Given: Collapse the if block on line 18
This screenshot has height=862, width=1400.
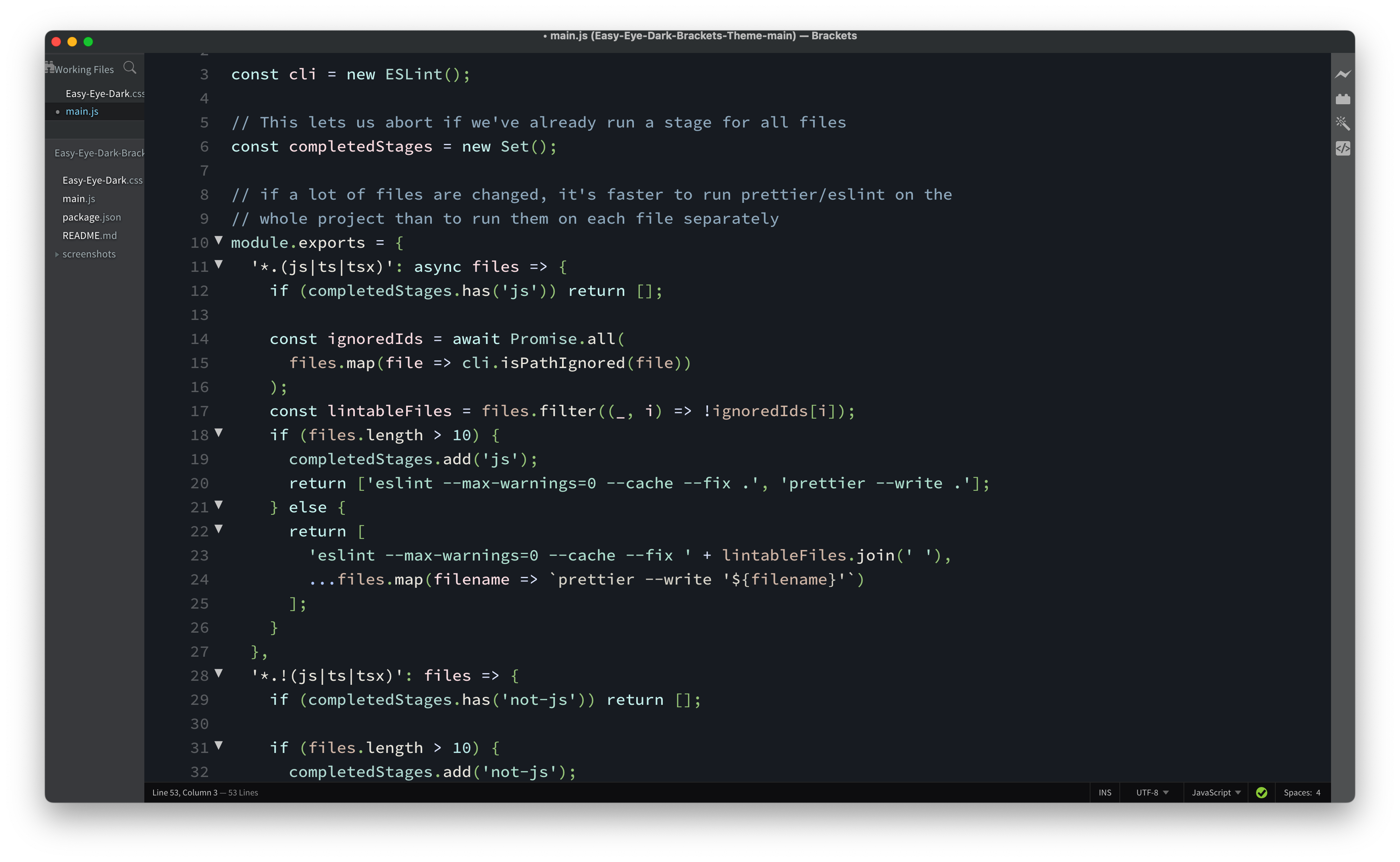Looking at the screenshot, I should coord(219,433).
